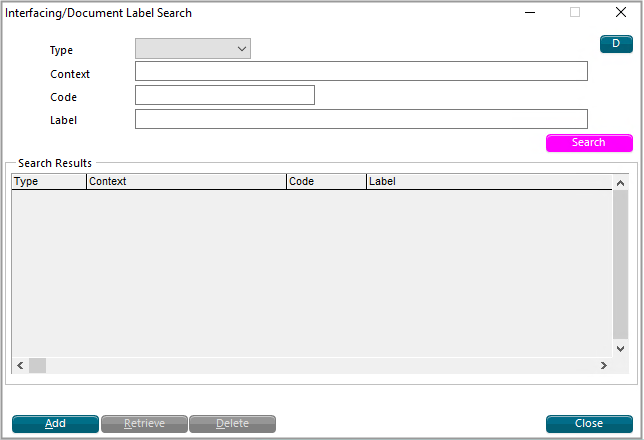The width and height of the screenshot is (644, 440).
Task: Click the Retrieve button
Action: (x=144, y=424)
